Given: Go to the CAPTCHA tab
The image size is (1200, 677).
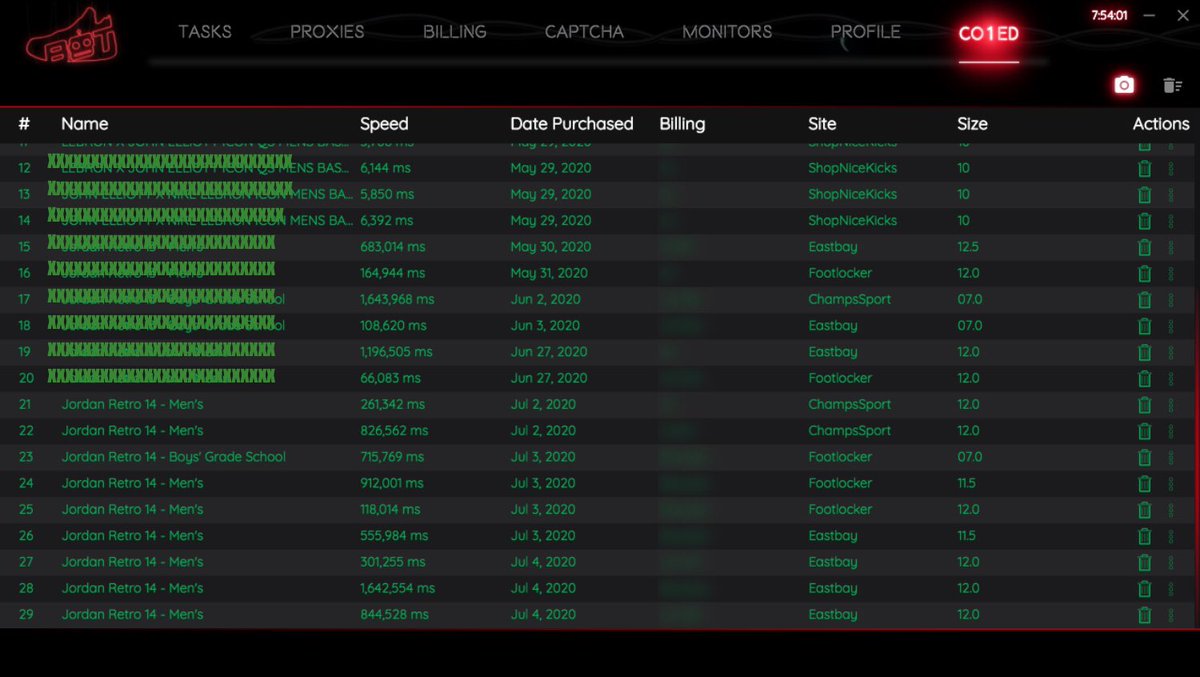Looking at the screenshot, I should [x=584, y=32].
